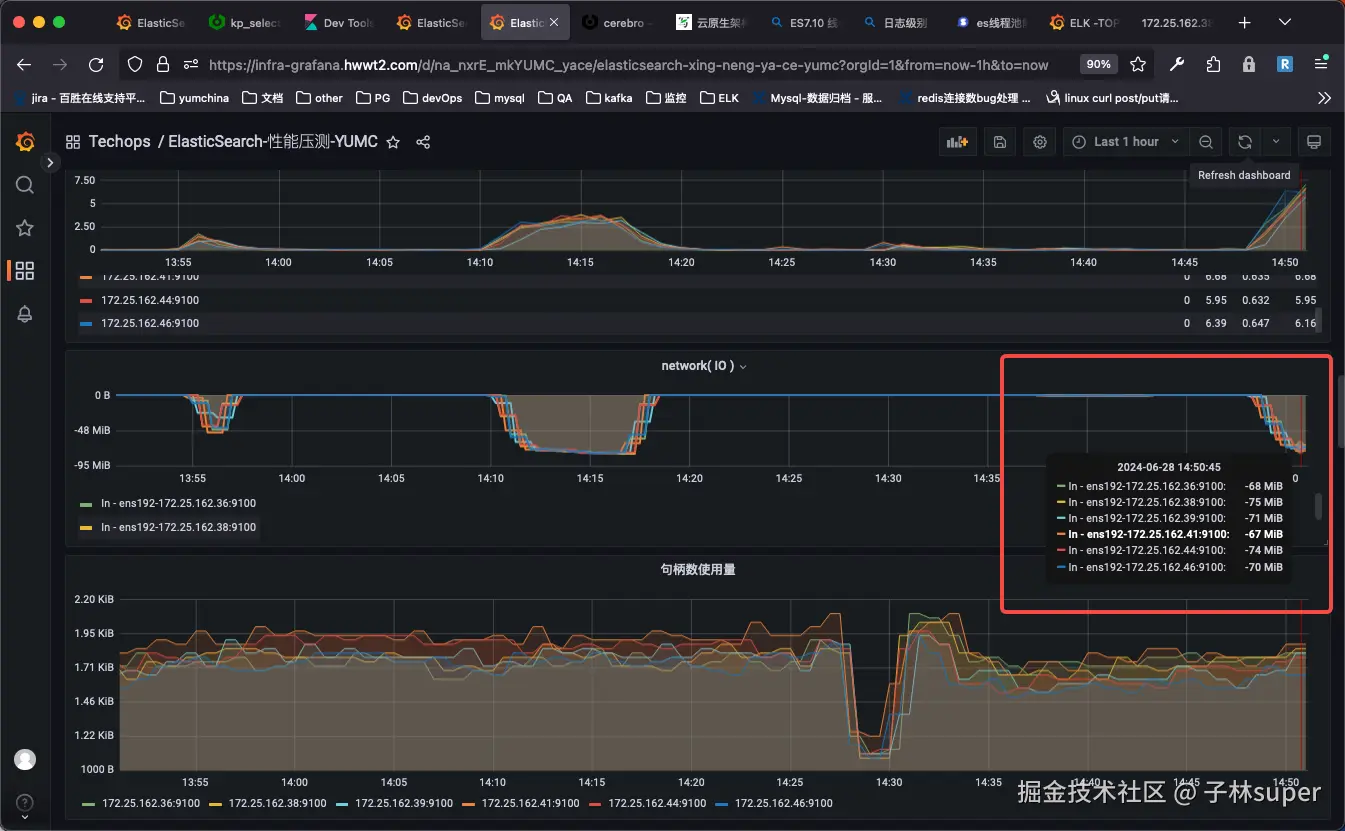Open dashboard settings gear

tap(1040, 142)
